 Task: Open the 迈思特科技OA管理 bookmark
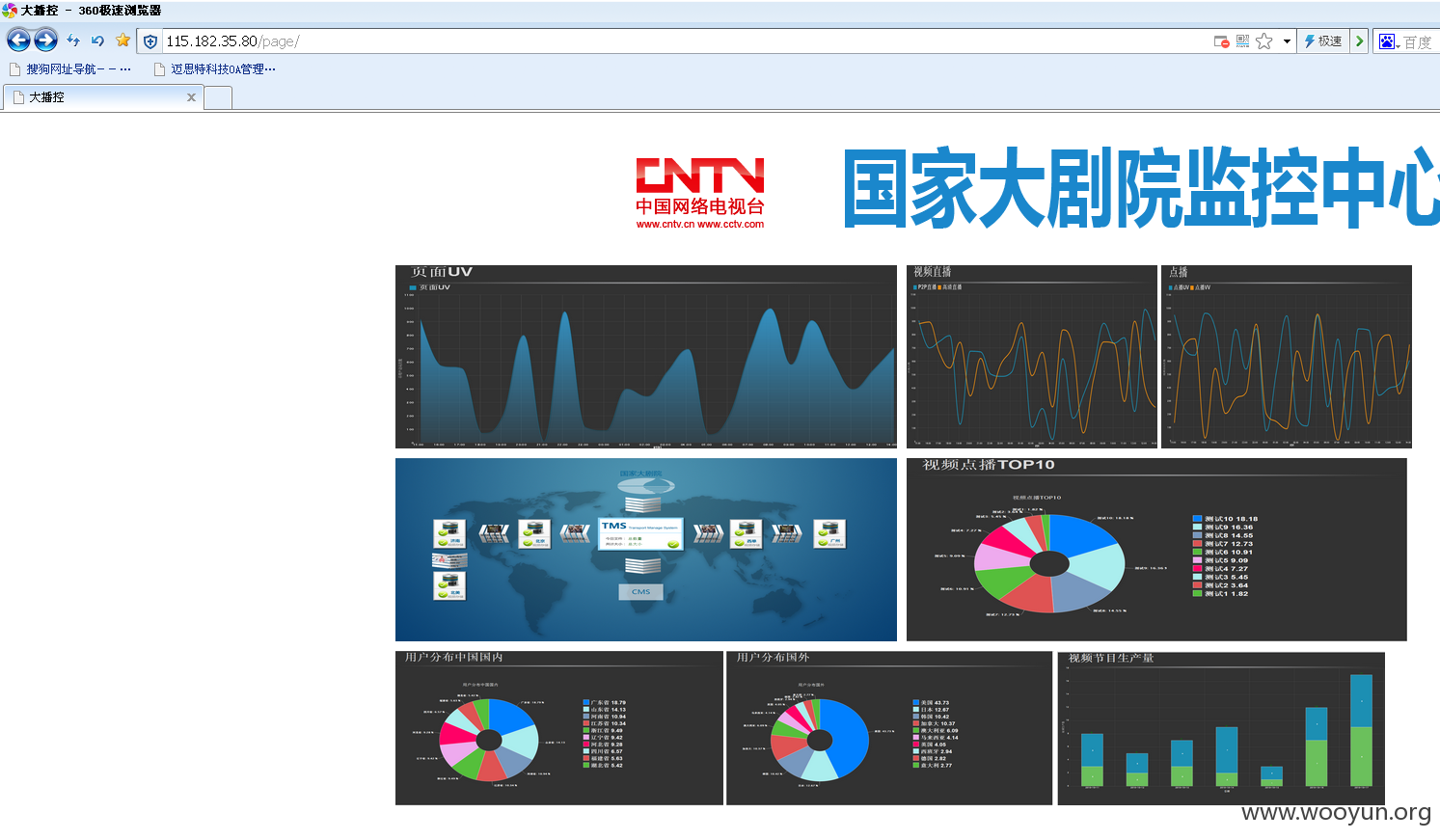215,69
